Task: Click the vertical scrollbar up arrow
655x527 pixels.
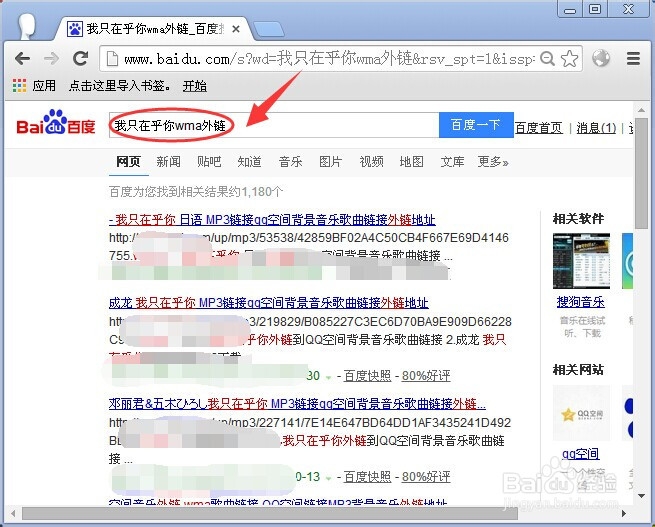Action: [x=641, y=110]
